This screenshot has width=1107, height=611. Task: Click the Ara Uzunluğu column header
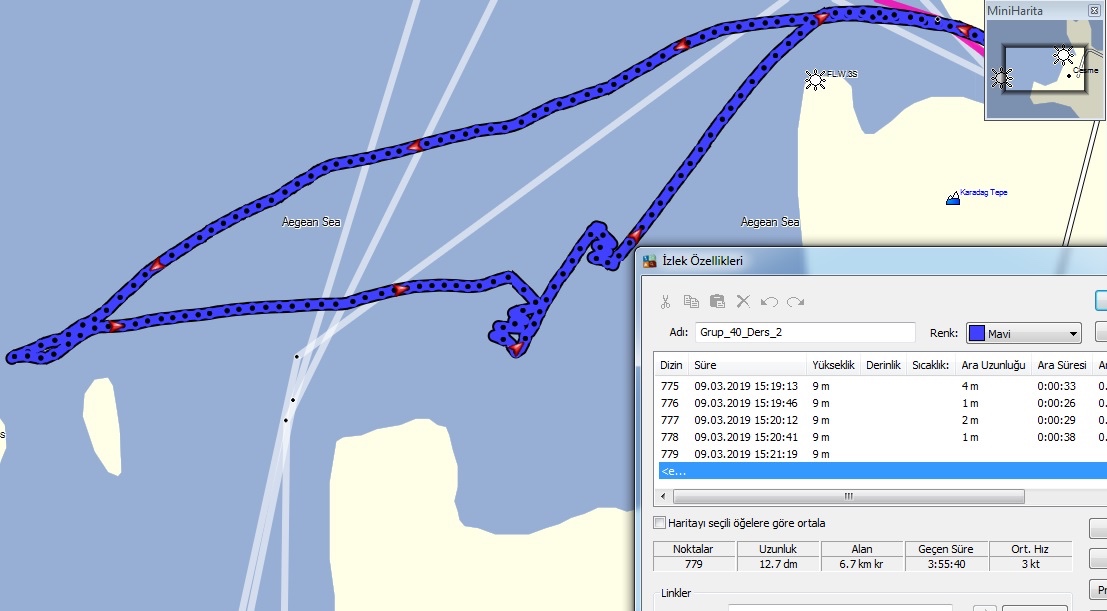coord(993,365)
